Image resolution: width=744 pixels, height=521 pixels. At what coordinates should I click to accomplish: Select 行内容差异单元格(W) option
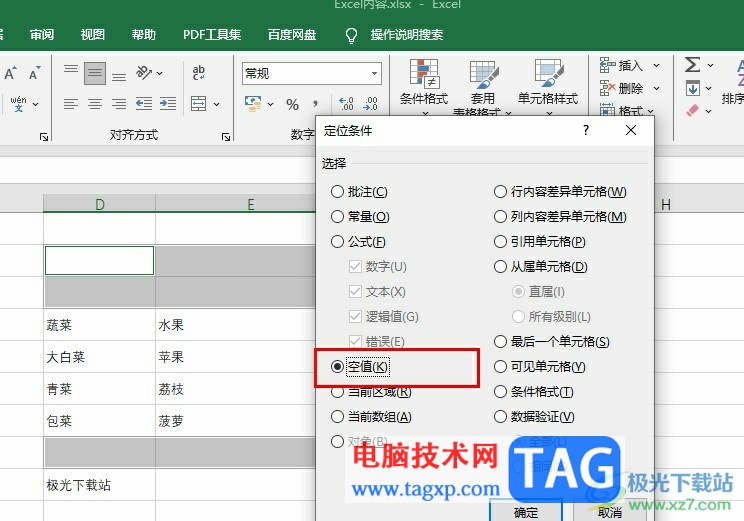[560, 192]
